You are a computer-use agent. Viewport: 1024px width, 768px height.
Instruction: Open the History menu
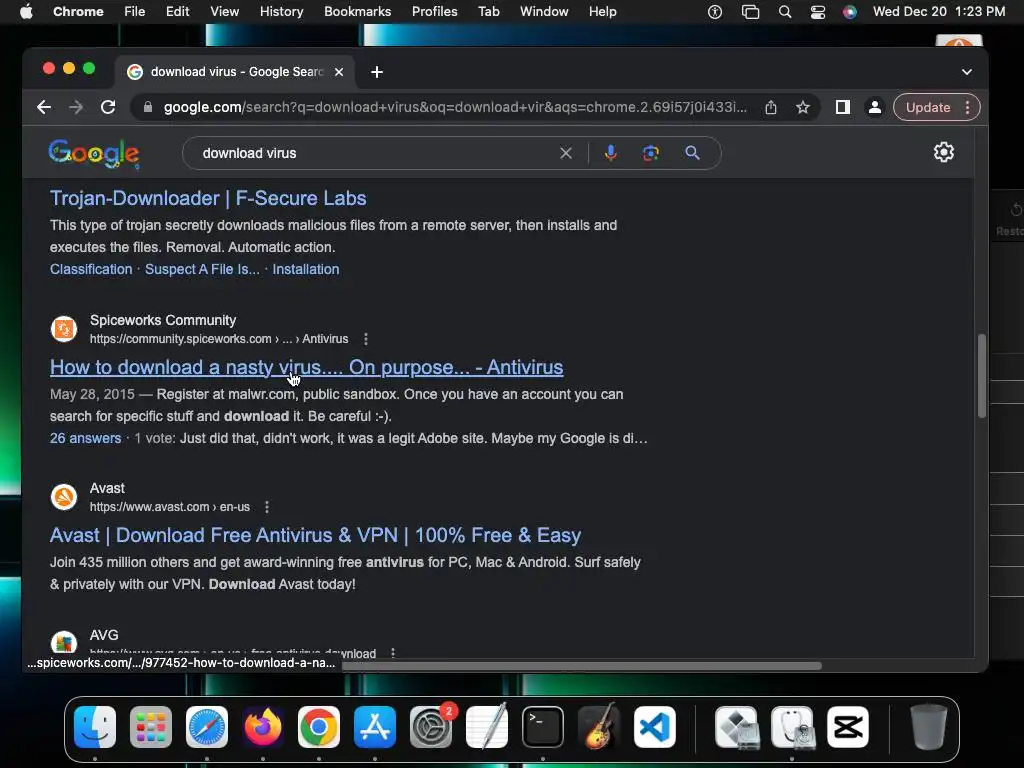281,12
